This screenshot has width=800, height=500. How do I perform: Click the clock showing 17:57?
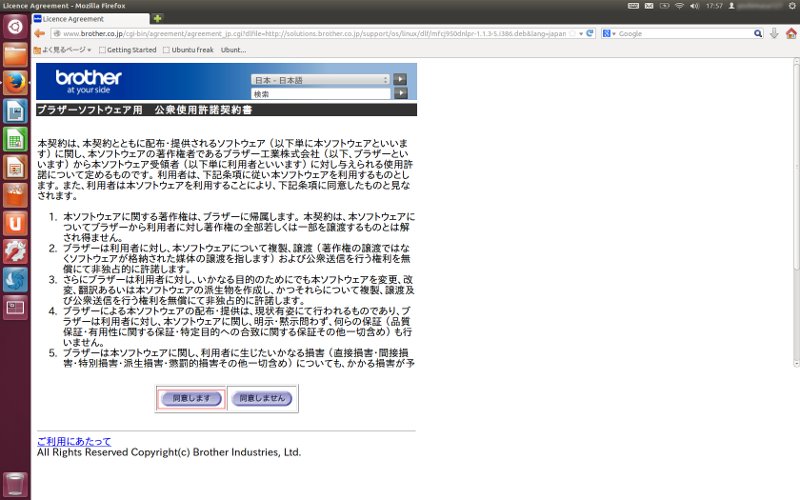tap(714, 6)
